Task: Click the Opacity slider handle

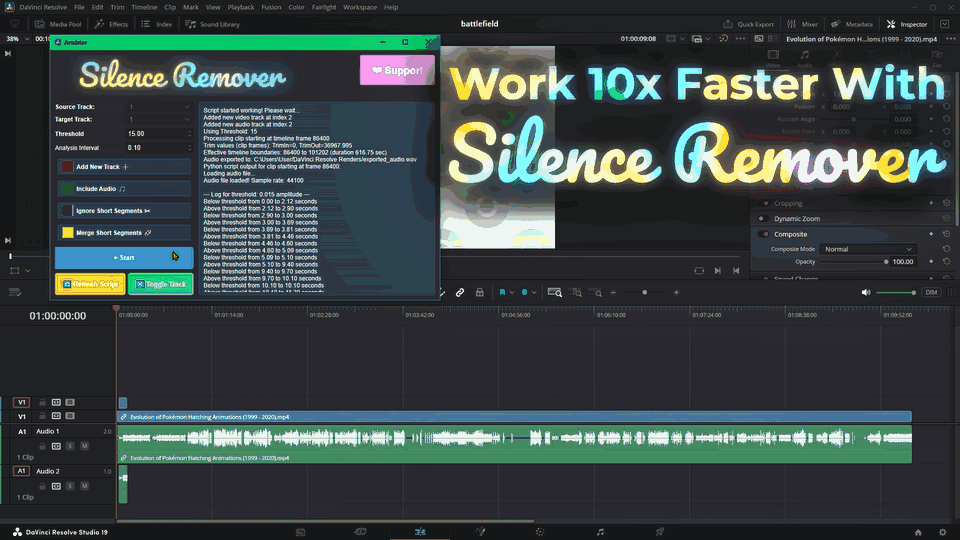Action: tap(886, 262)
